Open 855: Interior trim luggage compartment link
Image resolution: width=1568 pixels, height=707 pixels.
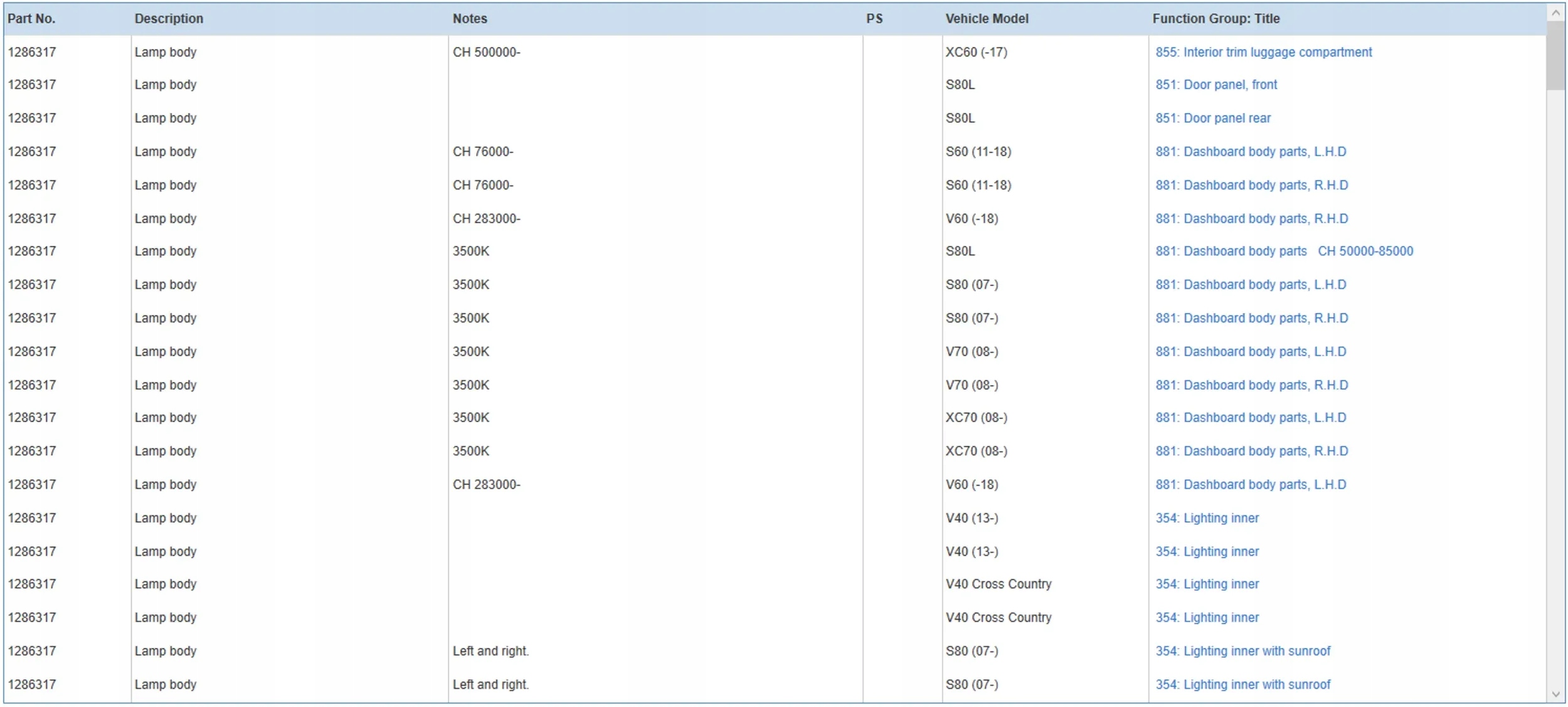click(x=1263, y=52)
